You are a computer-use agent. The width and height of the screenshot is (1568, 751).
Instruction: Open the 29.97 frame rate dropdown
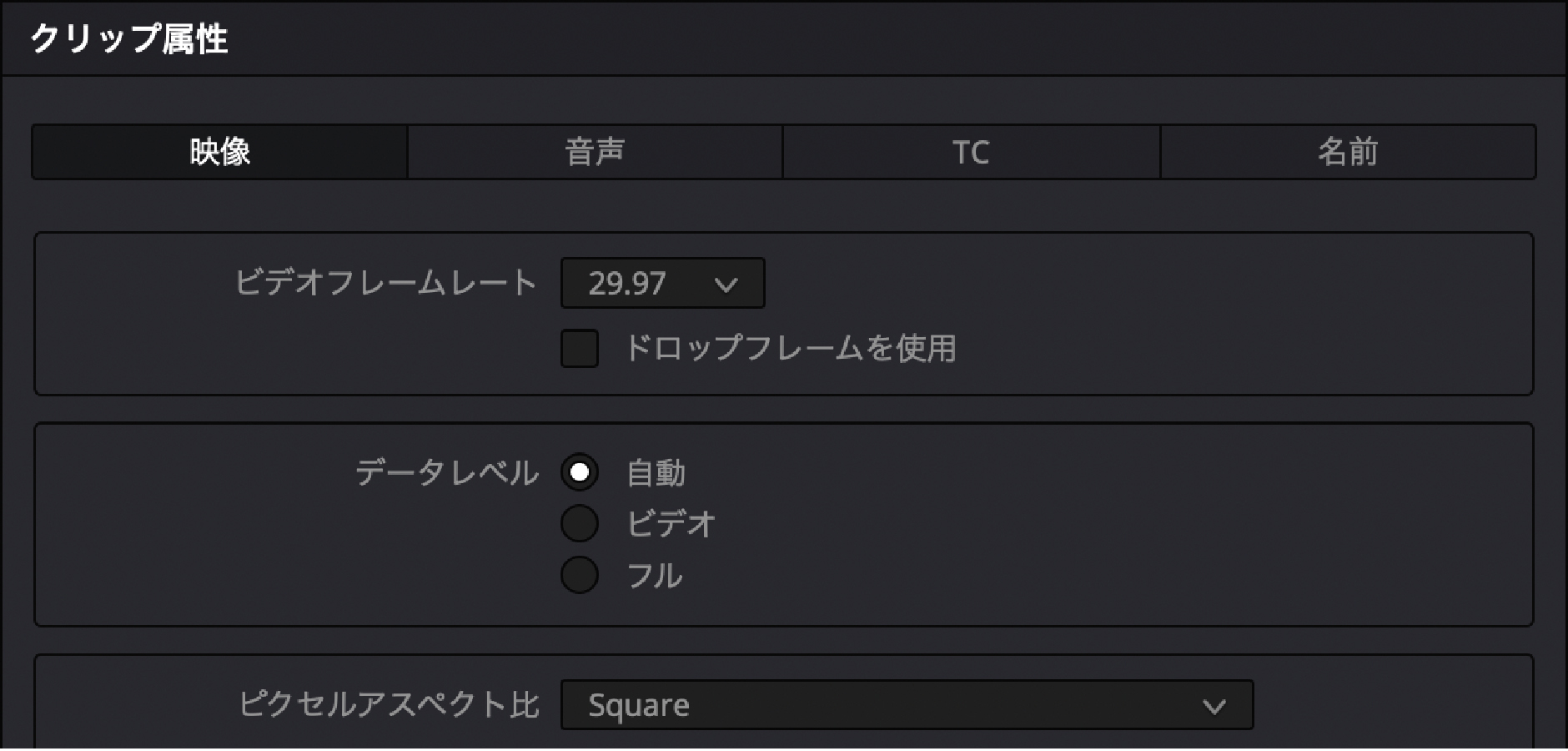point(661,284)
